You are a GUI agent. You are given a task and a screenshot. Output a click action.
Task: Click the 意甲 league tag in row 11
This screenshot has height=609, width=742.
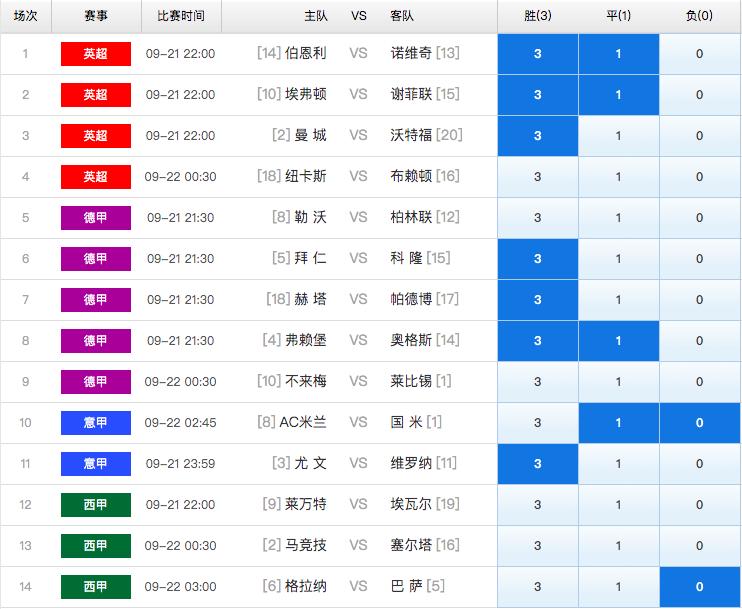[x=96, y=464]
